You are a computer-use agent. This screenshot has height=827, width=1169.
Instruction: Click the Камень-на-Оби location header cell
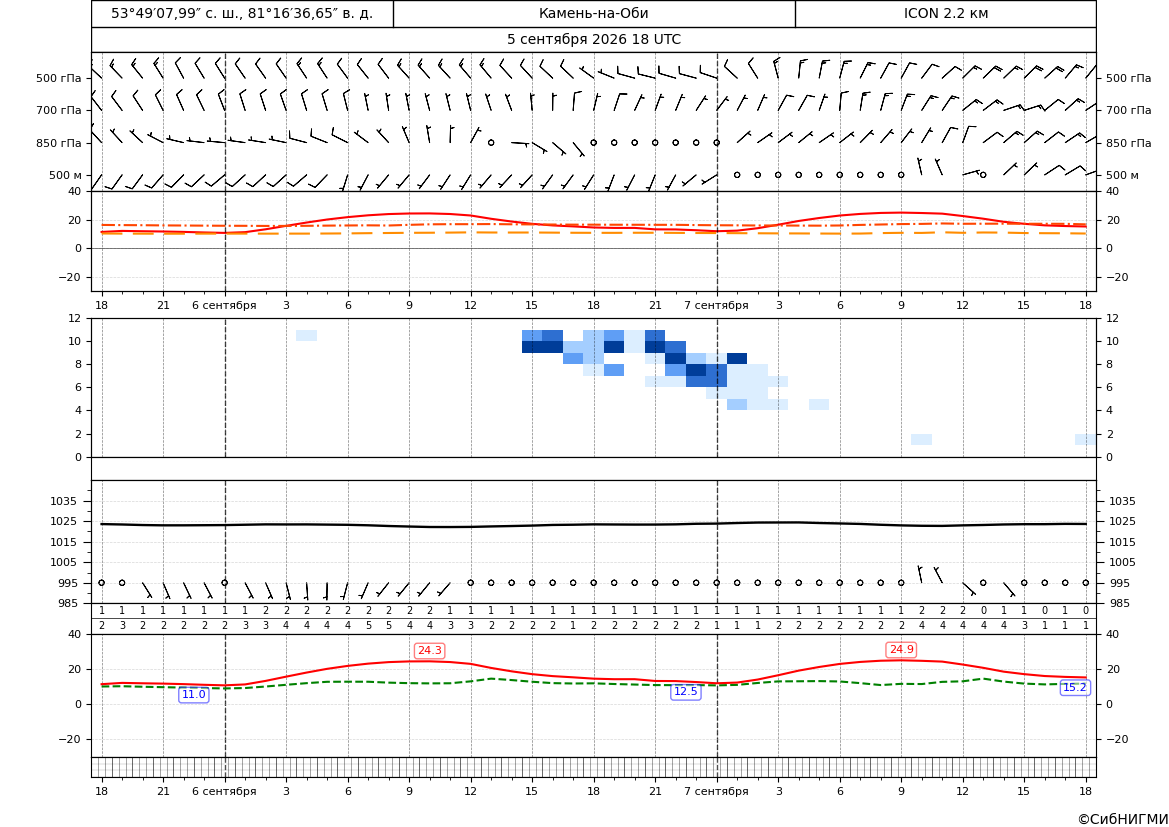(x=594, y=14)
